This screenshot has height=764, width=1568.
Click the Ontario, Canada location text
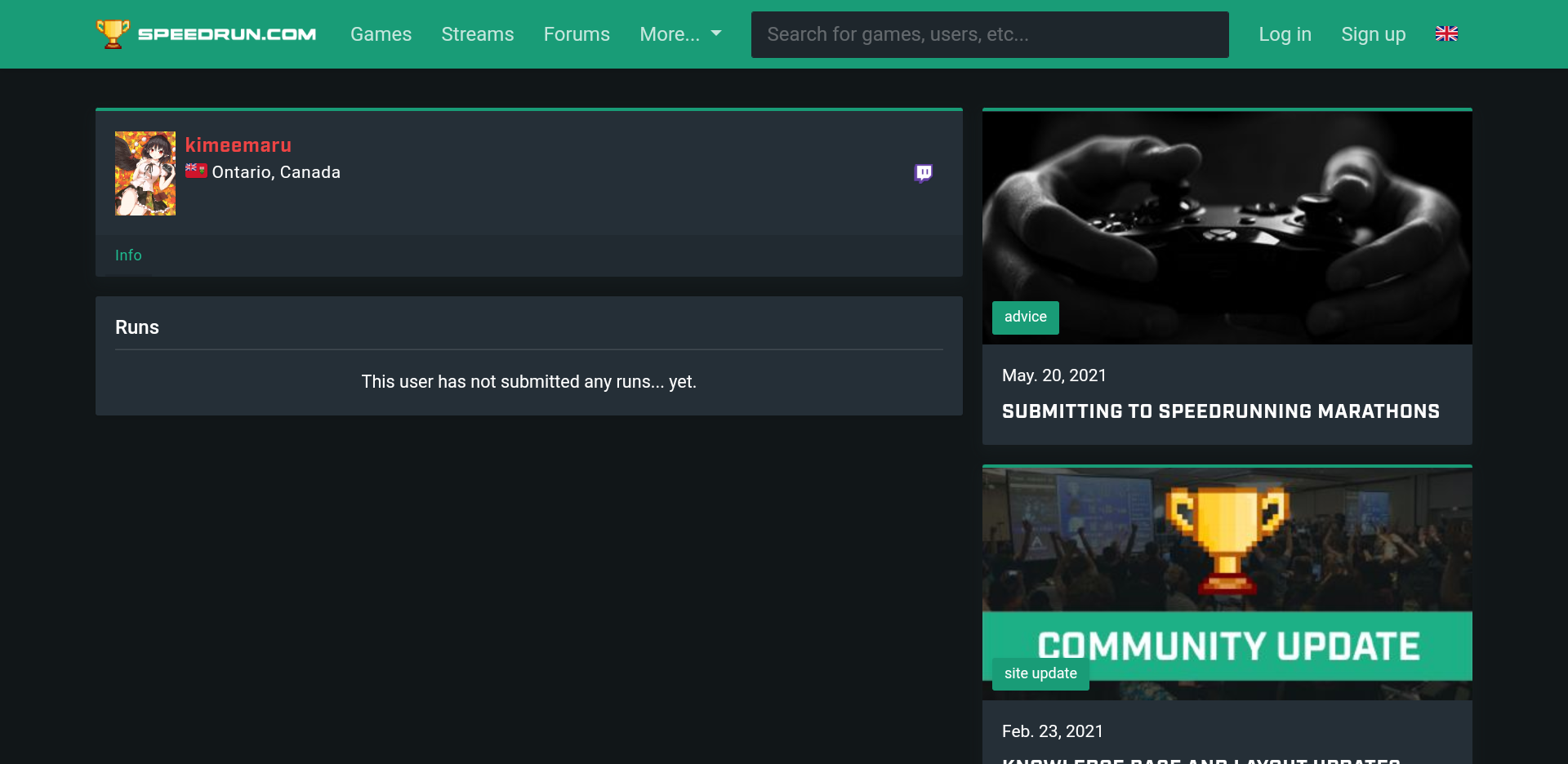276,172
